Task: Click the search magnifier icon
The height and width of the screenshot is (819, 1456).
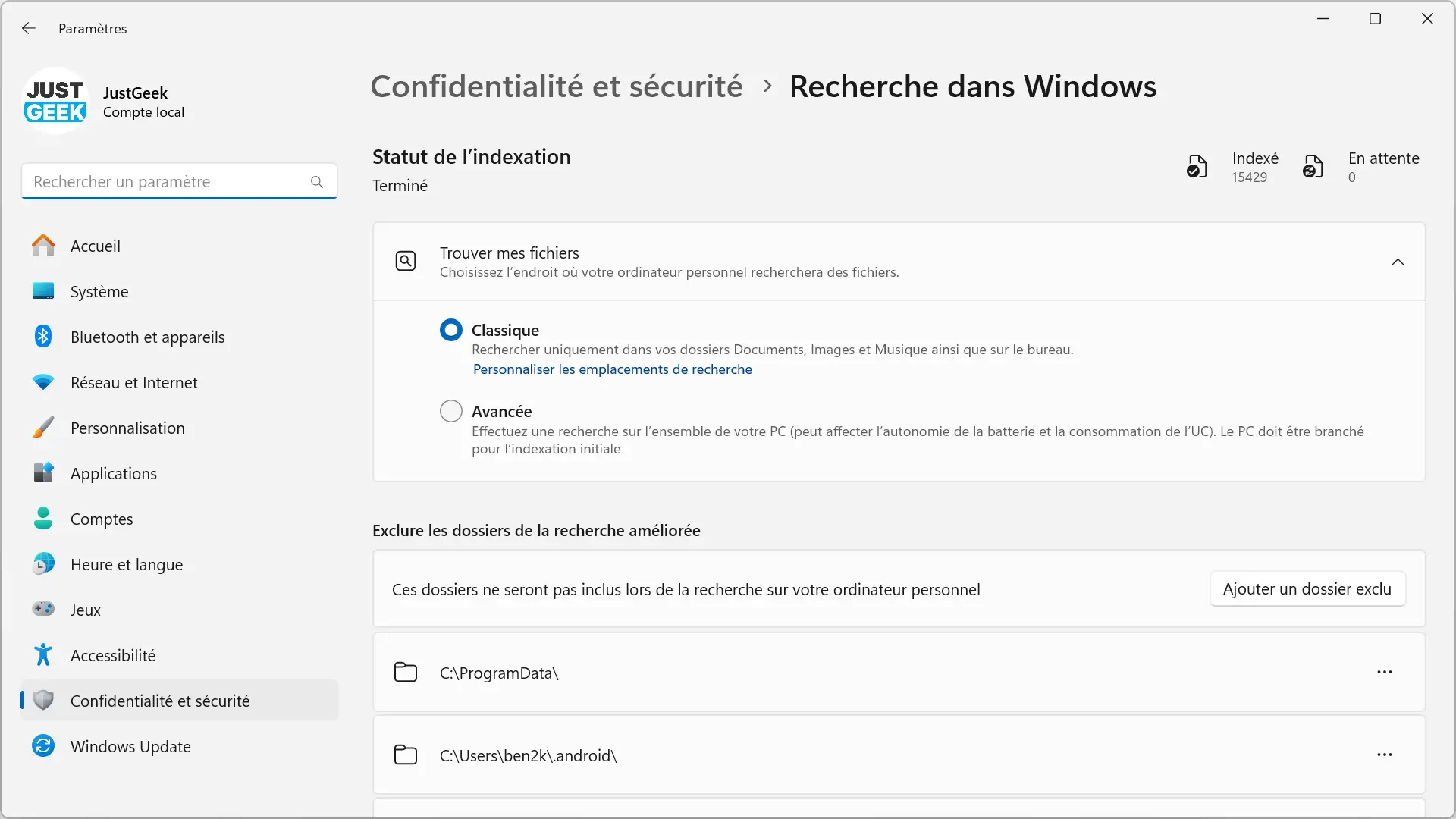Action: coord(317,182)
